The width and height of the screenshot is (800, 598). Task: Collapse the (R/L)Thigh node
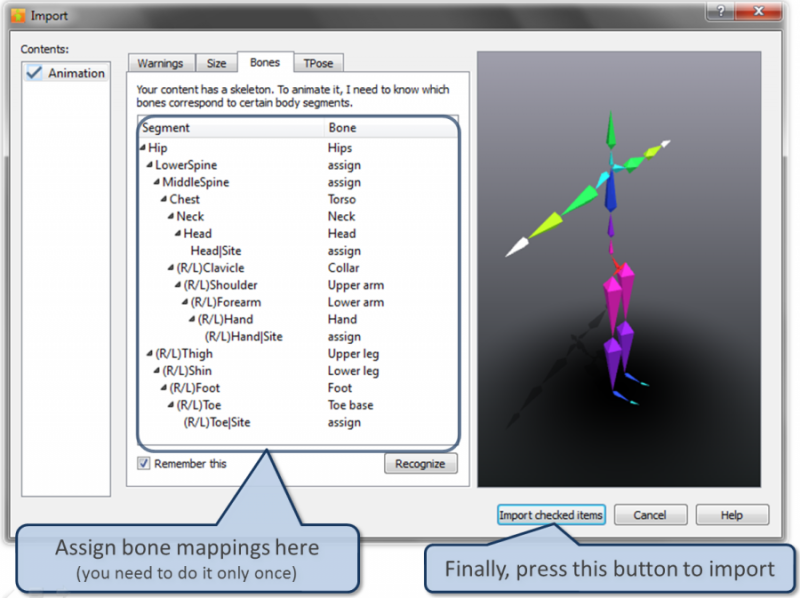click(x=149, y=353)
